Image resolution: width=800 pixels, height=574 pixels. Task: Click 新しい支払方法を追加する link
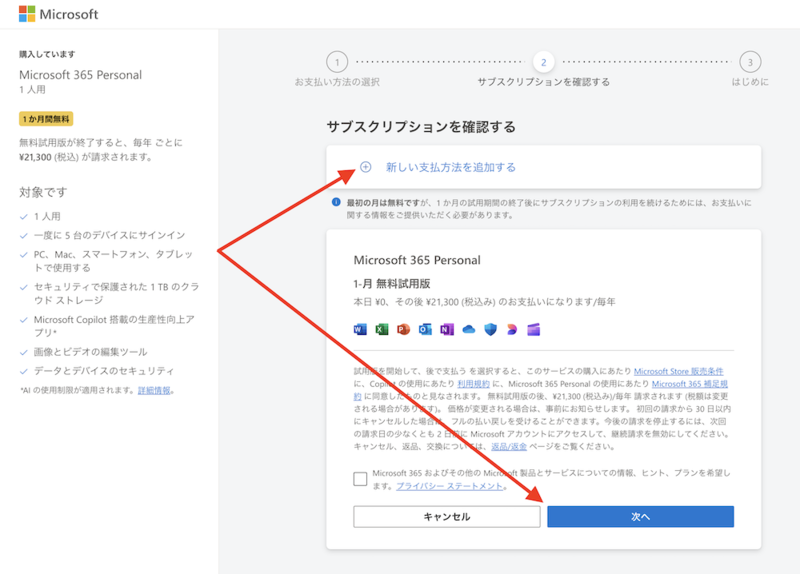pos(451,167)
